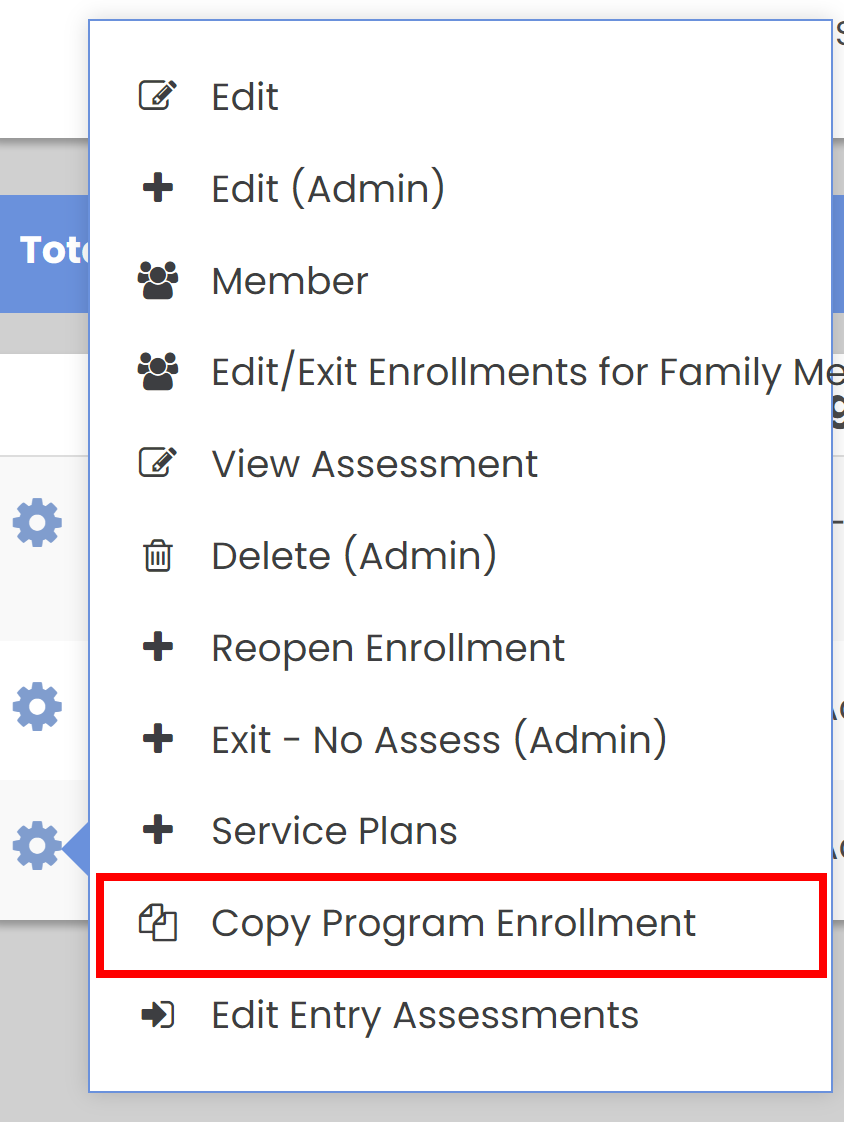
Task: Choose Edit (Admin) menu entry
Action: click(x=328, y=189)
